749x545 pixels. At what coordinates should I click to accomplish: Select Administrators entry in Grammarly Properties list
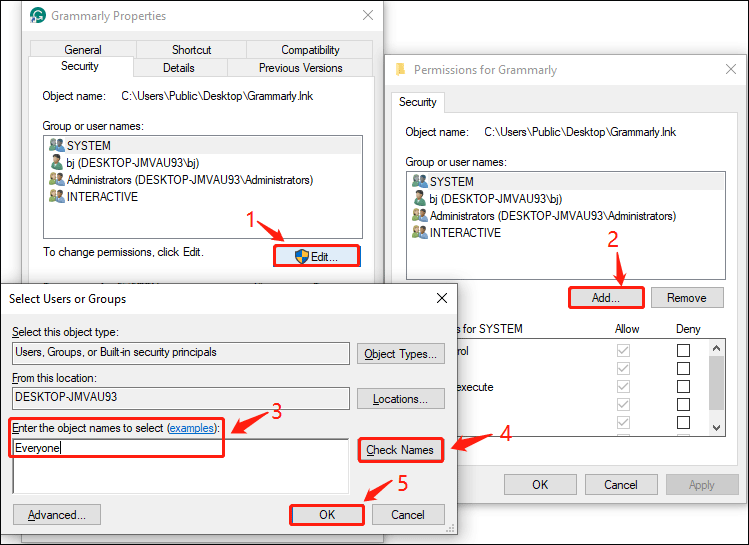[x=203, y=180]
